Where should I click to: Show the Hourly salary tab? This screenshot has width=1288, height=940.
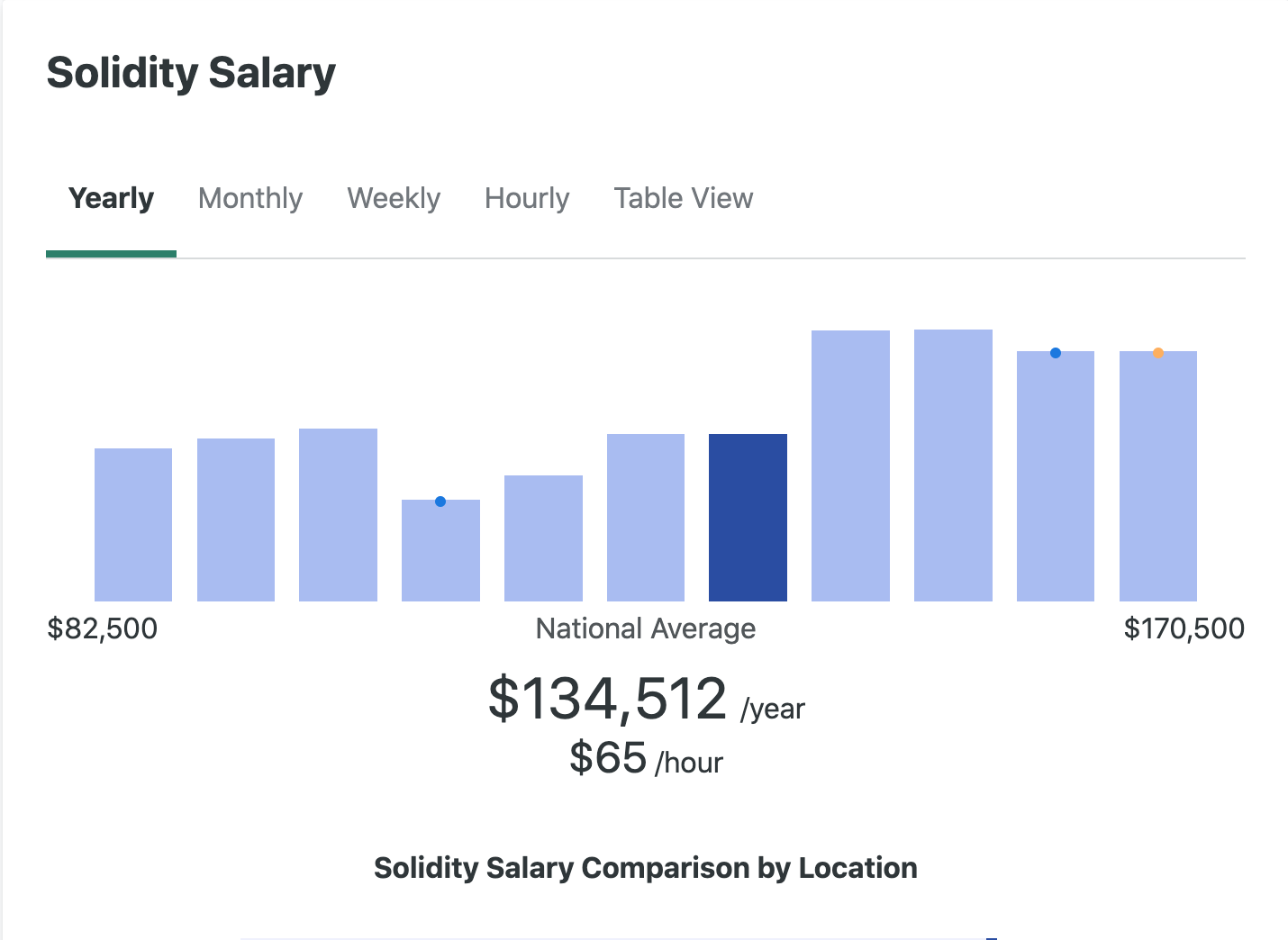coord(527,198)
